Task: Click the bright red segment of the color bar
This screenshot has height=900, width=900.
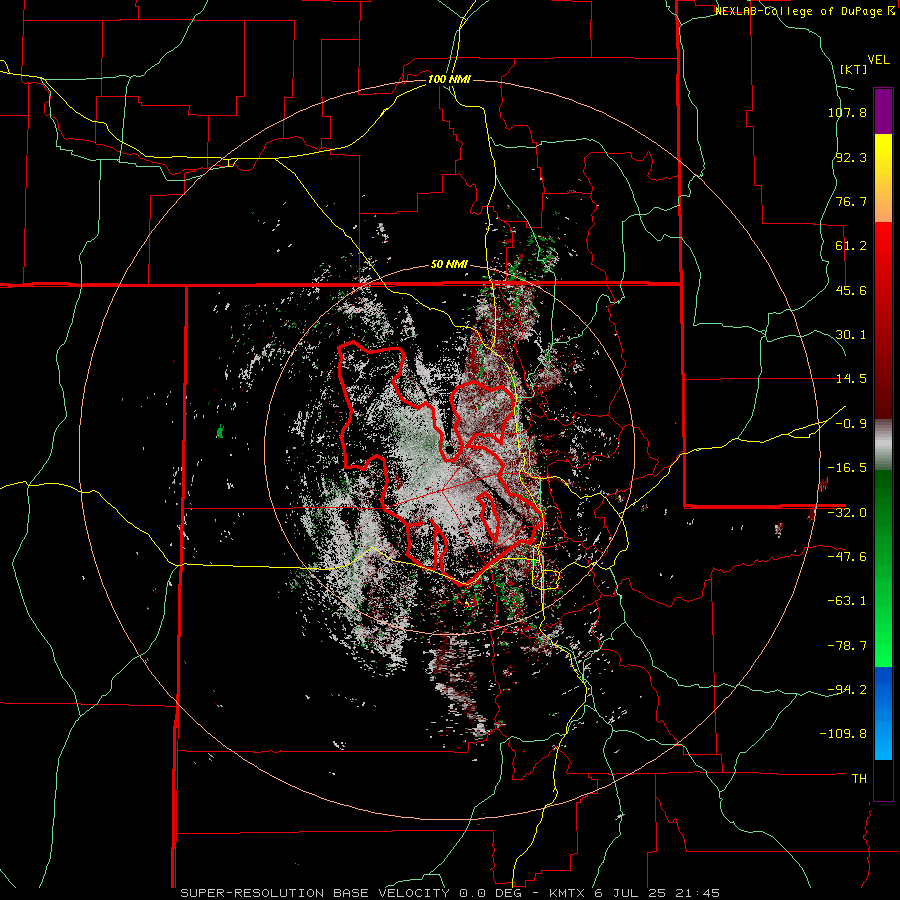Action: (883, 258)
